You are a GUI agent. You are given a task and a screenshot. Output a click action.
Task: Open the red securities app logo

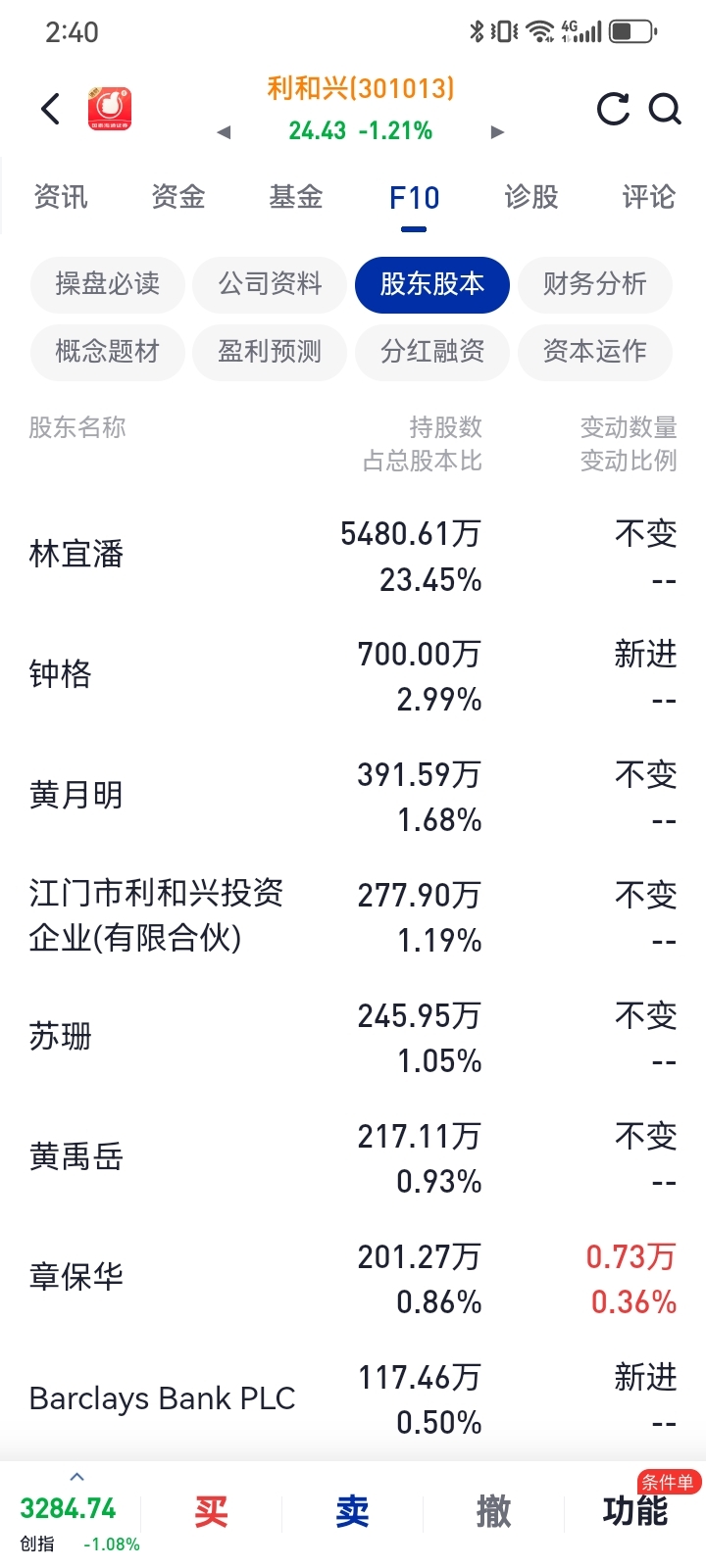point(110,109)
